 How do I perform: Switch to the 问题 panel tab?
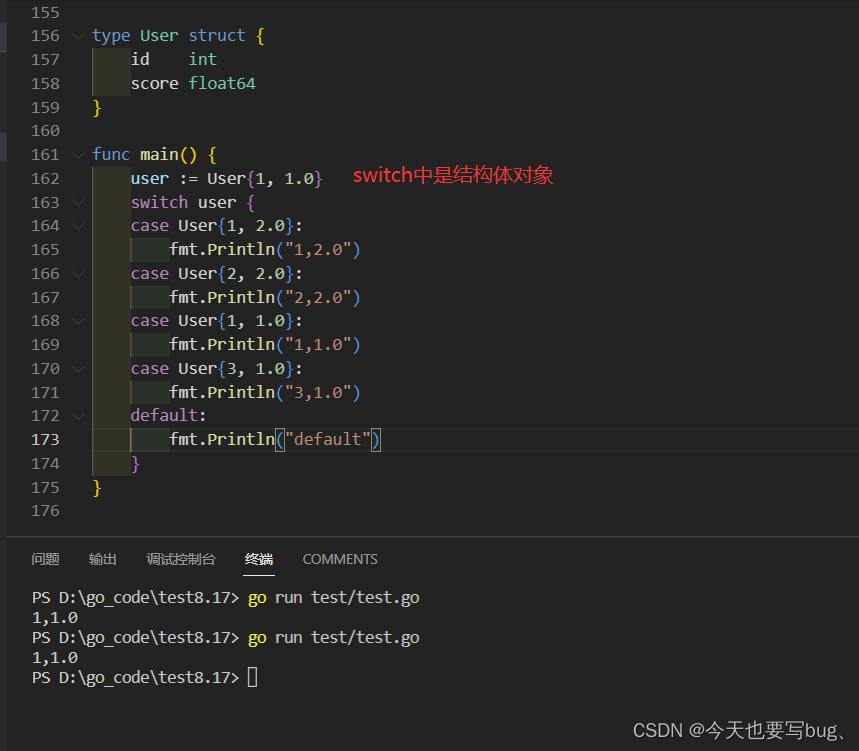point(46,559)
